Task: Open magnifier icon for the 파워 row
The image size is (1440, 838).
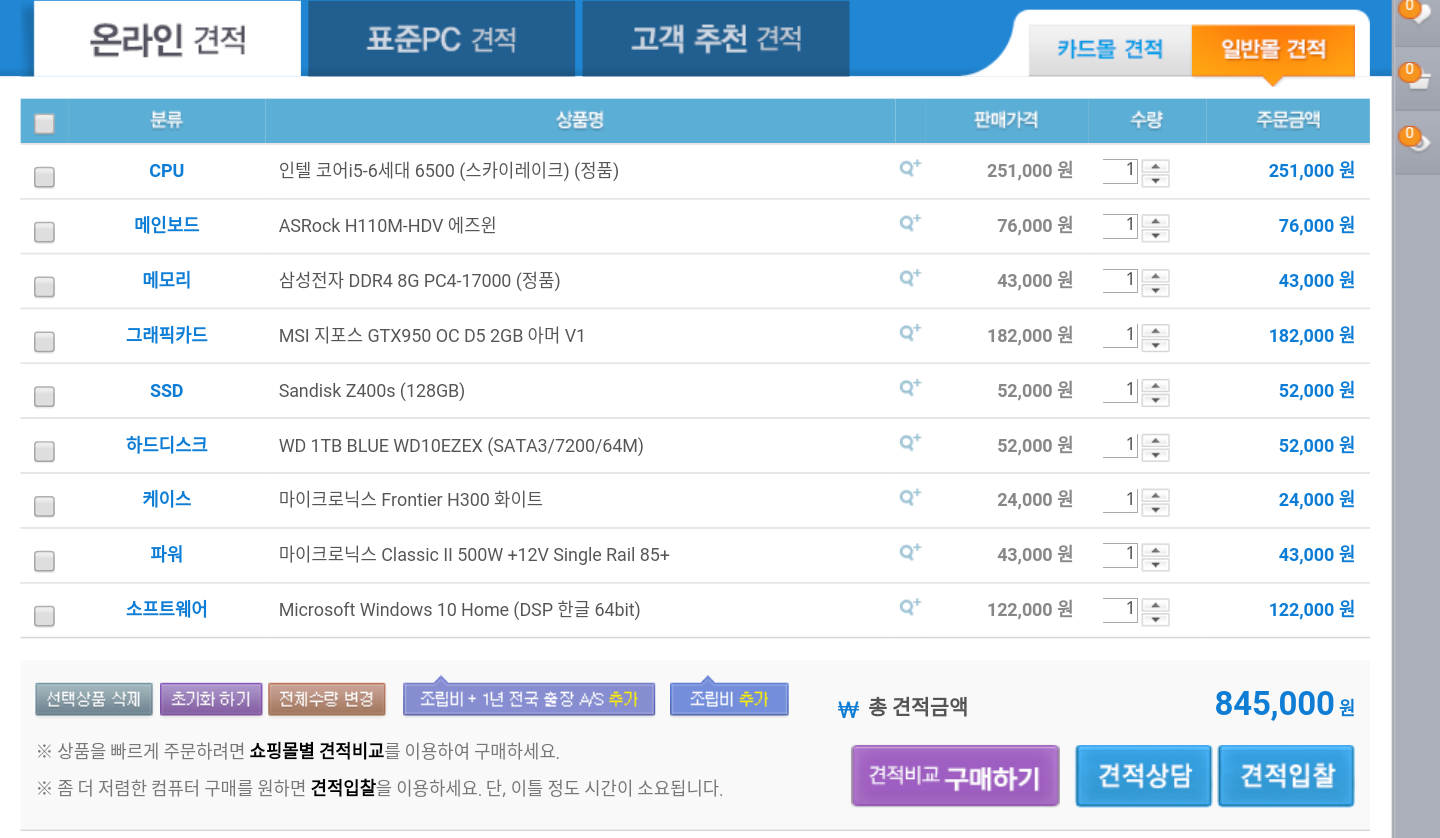Action: click(x=909, y=553)
